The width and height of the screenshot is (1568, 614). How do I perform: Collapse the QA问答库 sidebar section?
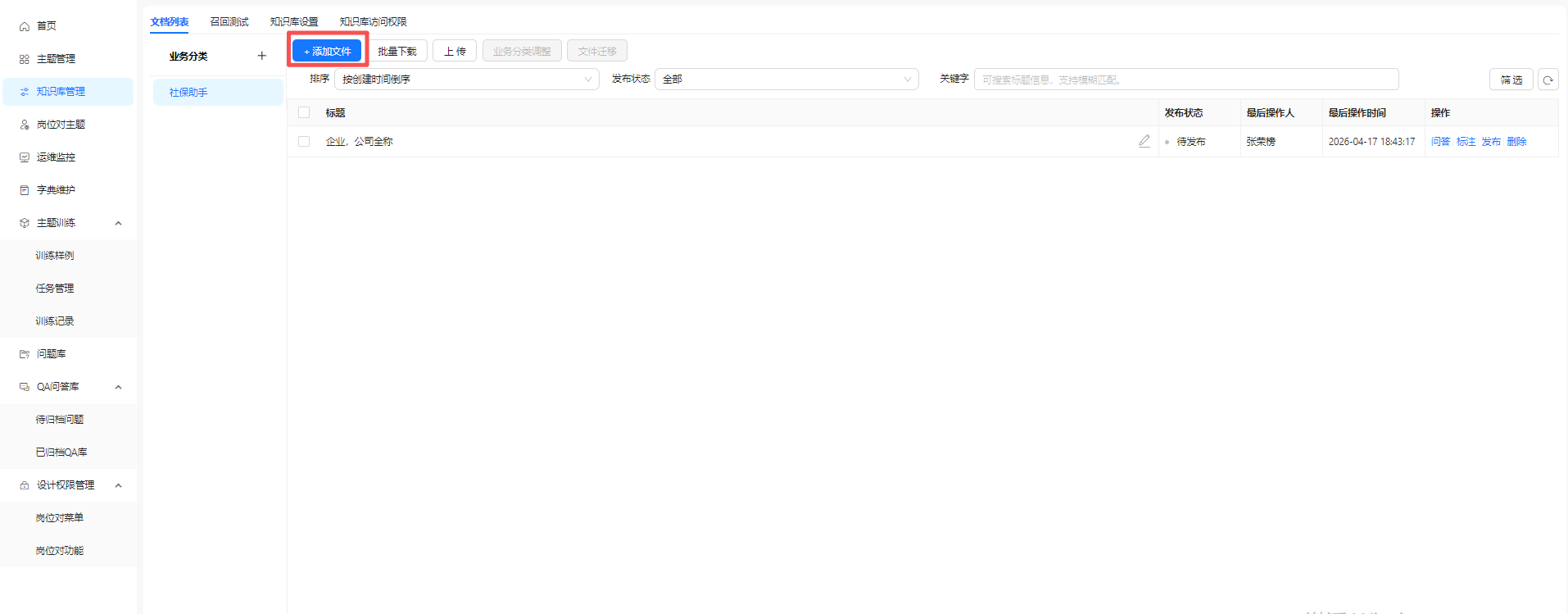tap(118, 387)
